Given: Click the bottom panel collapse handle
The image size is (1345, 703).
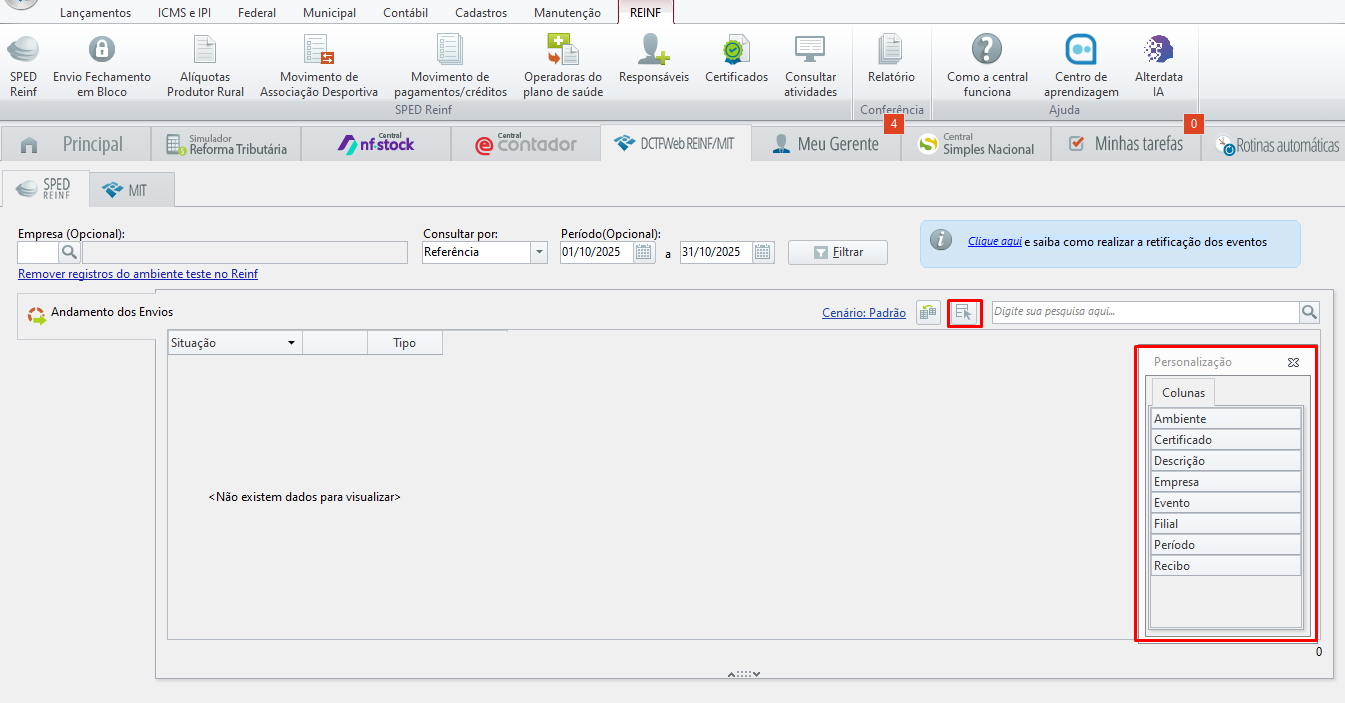Looking at the screenshot, I should (744, 674).
